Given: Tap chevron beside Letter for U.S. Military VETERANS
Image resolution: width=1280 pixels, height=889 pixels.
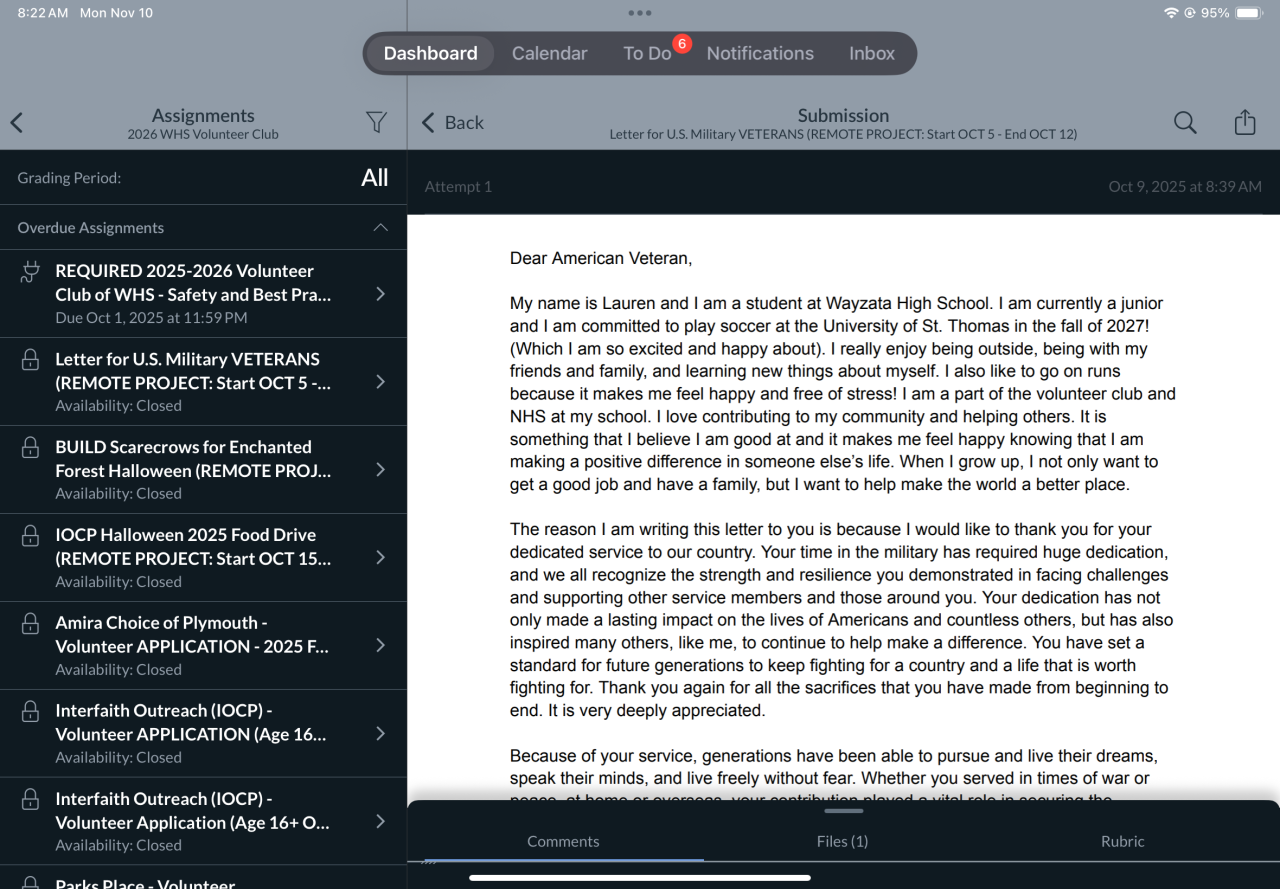Looking at the screenshot, I should coord(380,382).
